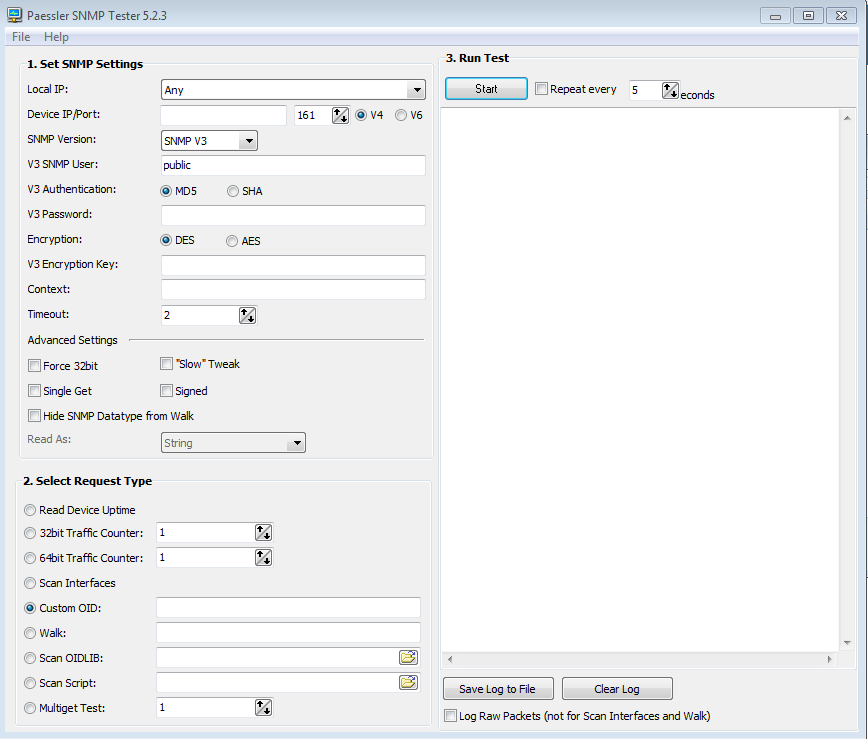This screenshot has width=868, height=739.
Task: Click the Scan Script path field
Action: pyautogui.click(x=277, y=683)
